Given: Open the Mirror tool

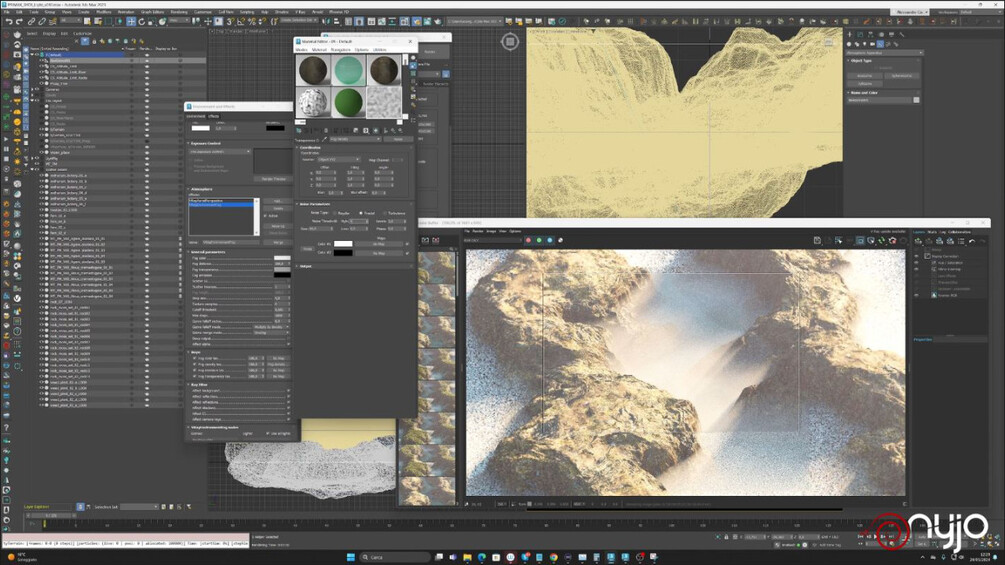Looking at the screenshot, I should pos(326,21).
